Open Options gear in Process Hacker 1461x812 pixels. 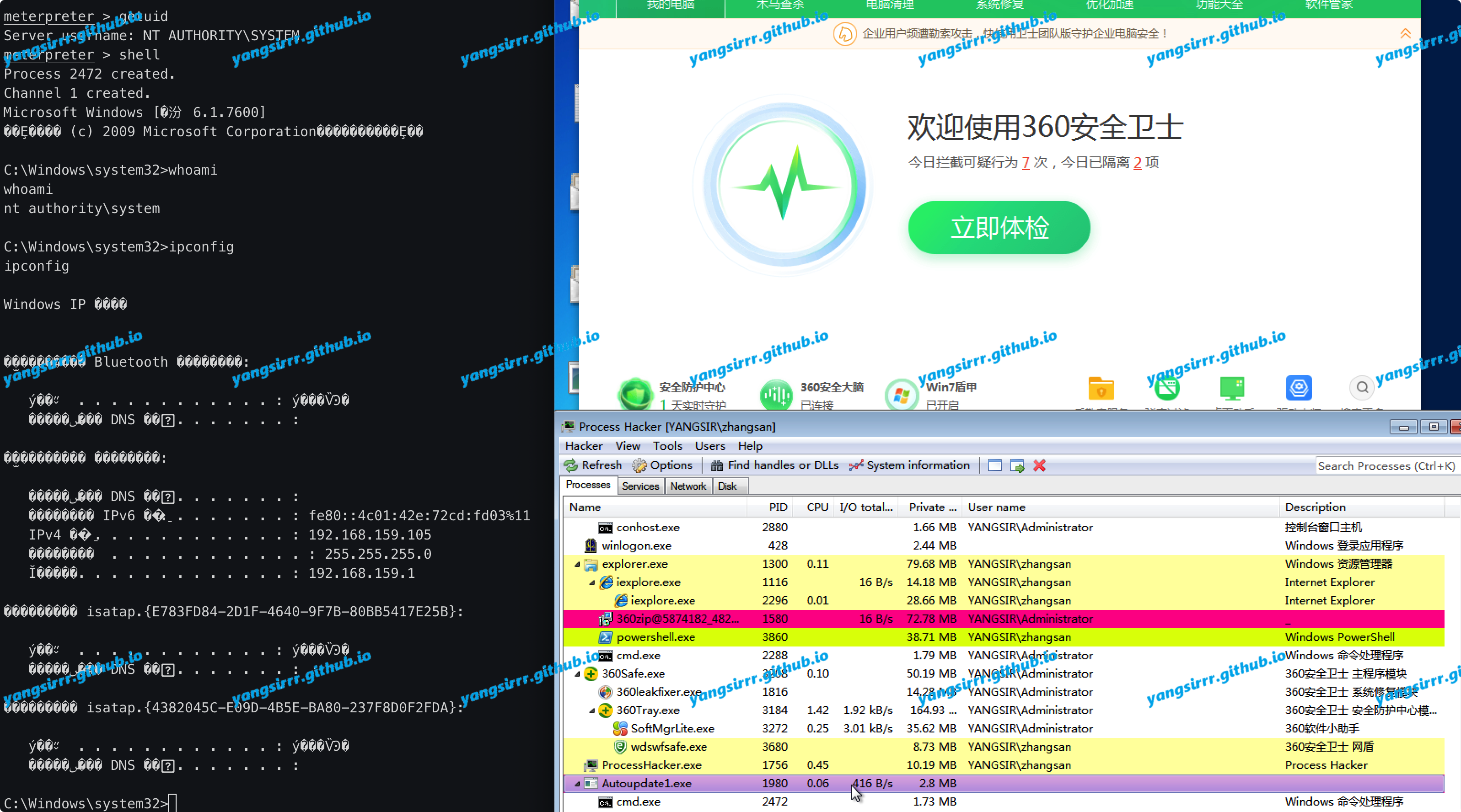click(x=640, y=465)
